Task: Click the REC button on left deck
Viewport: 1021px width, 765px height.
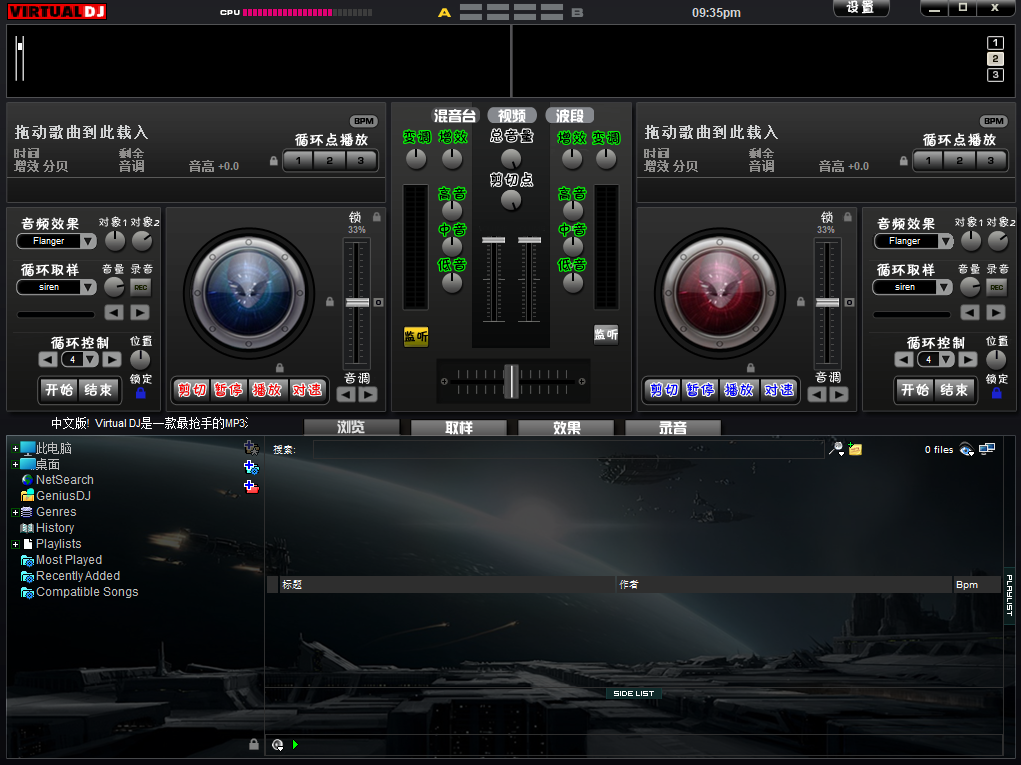Action: (141, 288)
